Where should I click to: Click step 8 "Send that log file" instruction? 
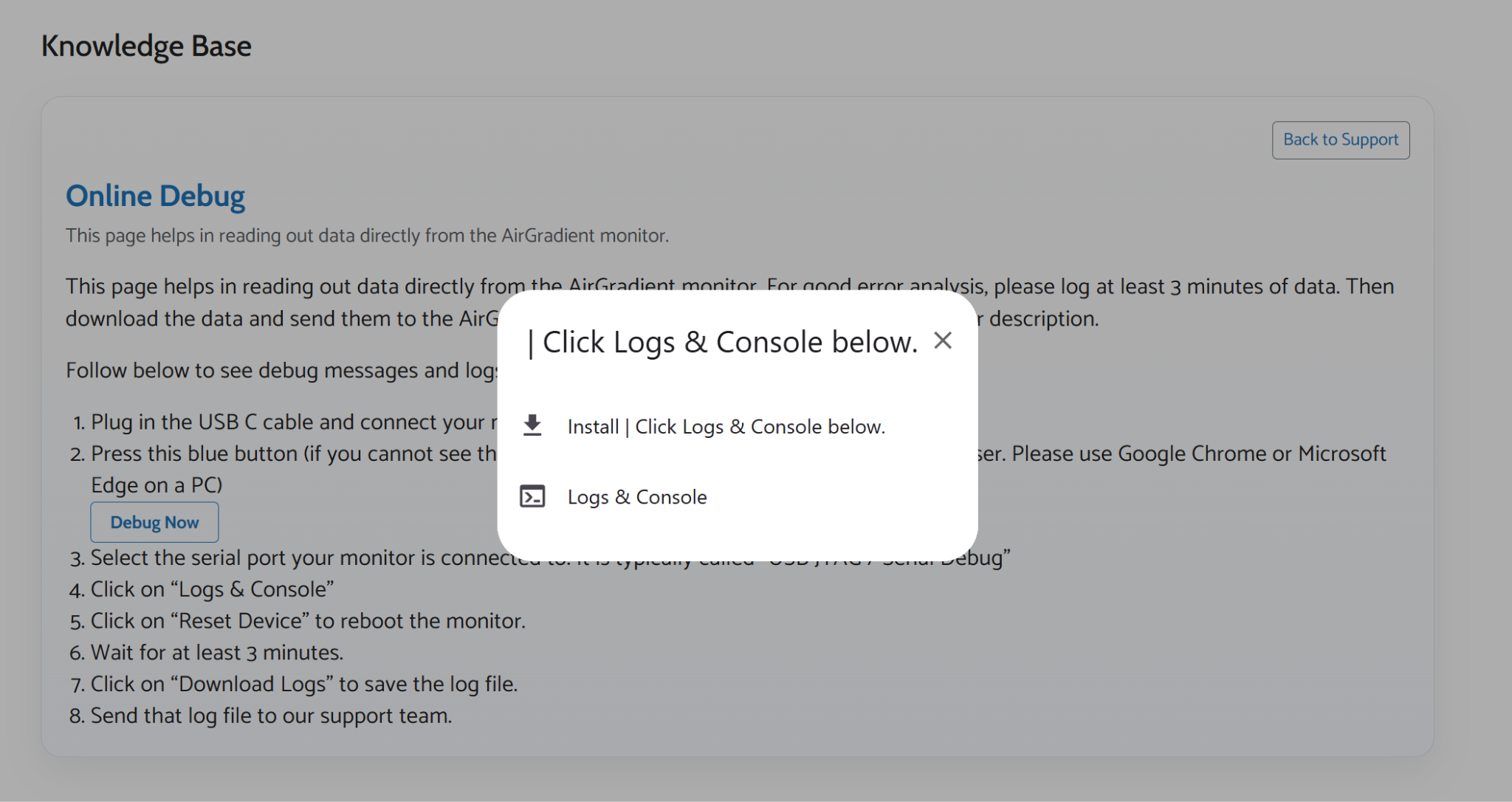[x=271, y=716]
